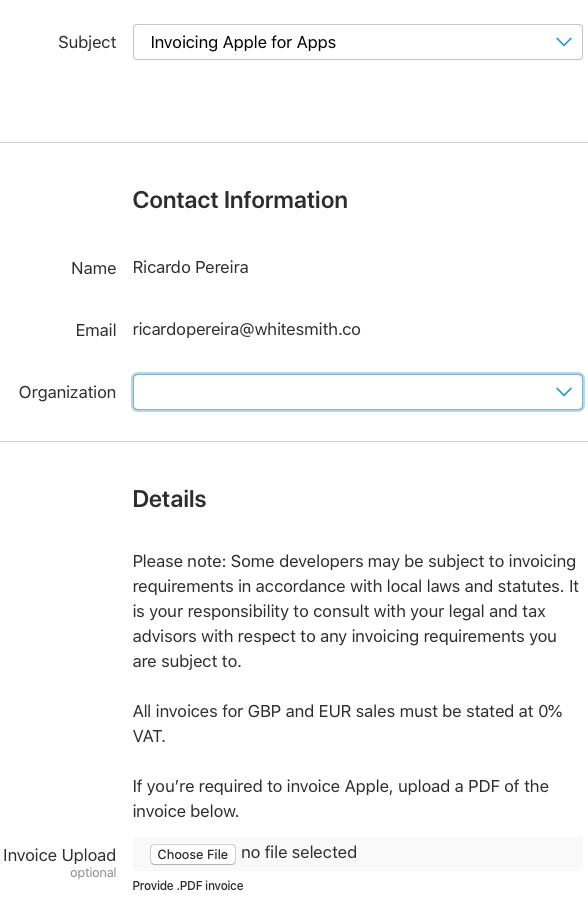
Task: Click the Subject field label
Action: click(x=87, y=42)
